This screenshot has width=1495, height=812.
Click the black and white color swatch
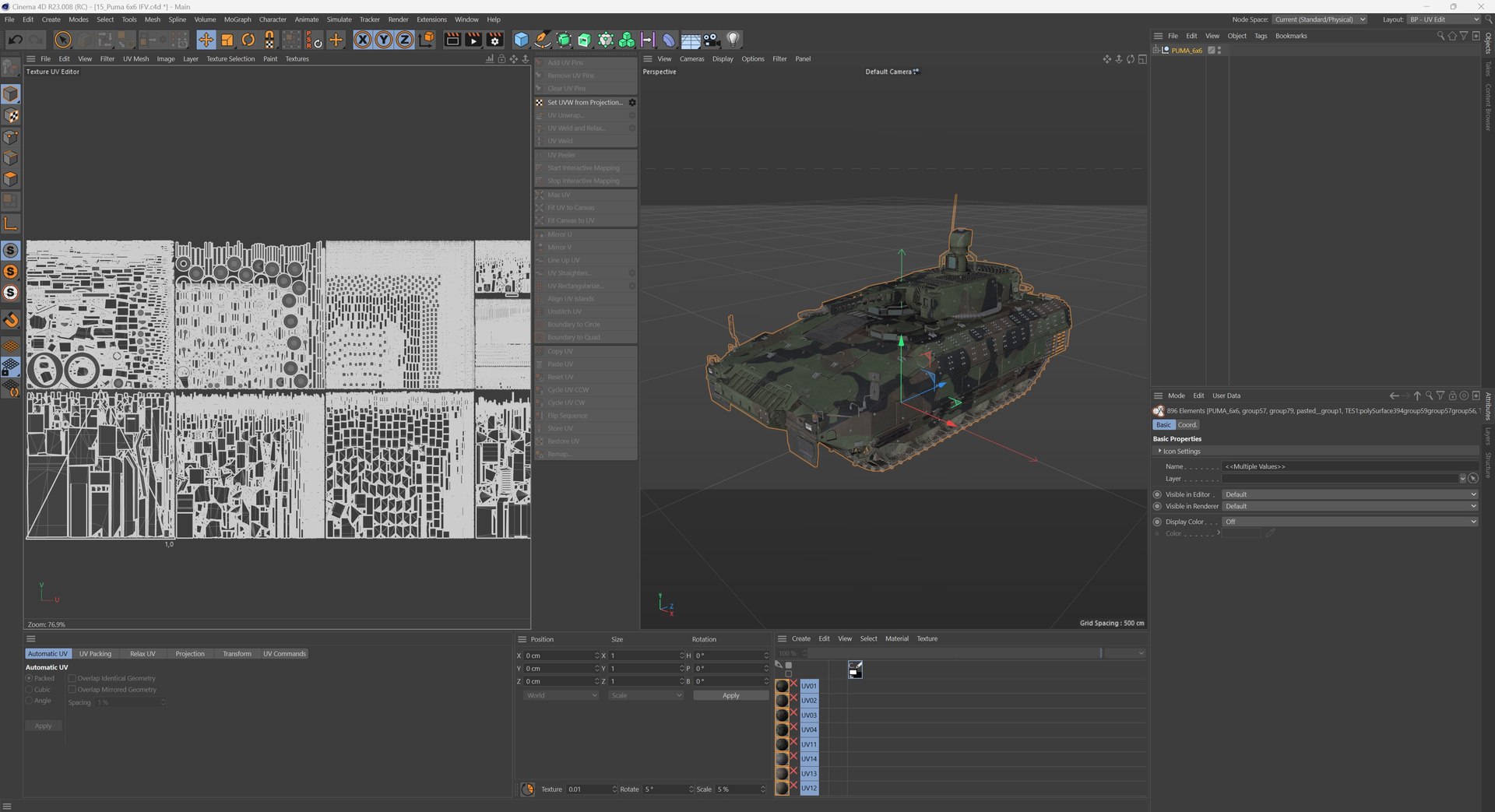pyautogui.click(x=855, y=670)
